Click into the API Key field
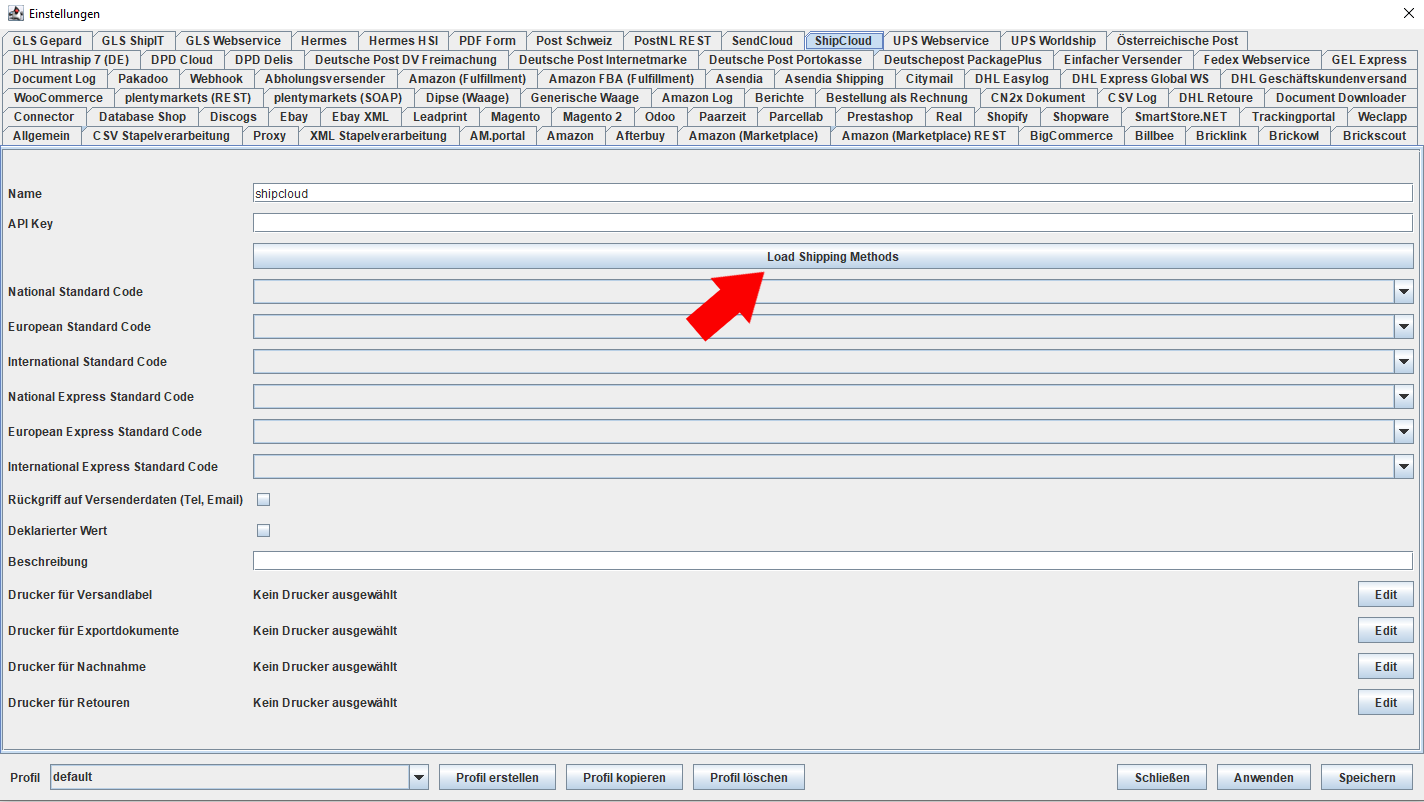Image resolution: width=1424 pixels, height=802 pixels. [x=833, y=223]
